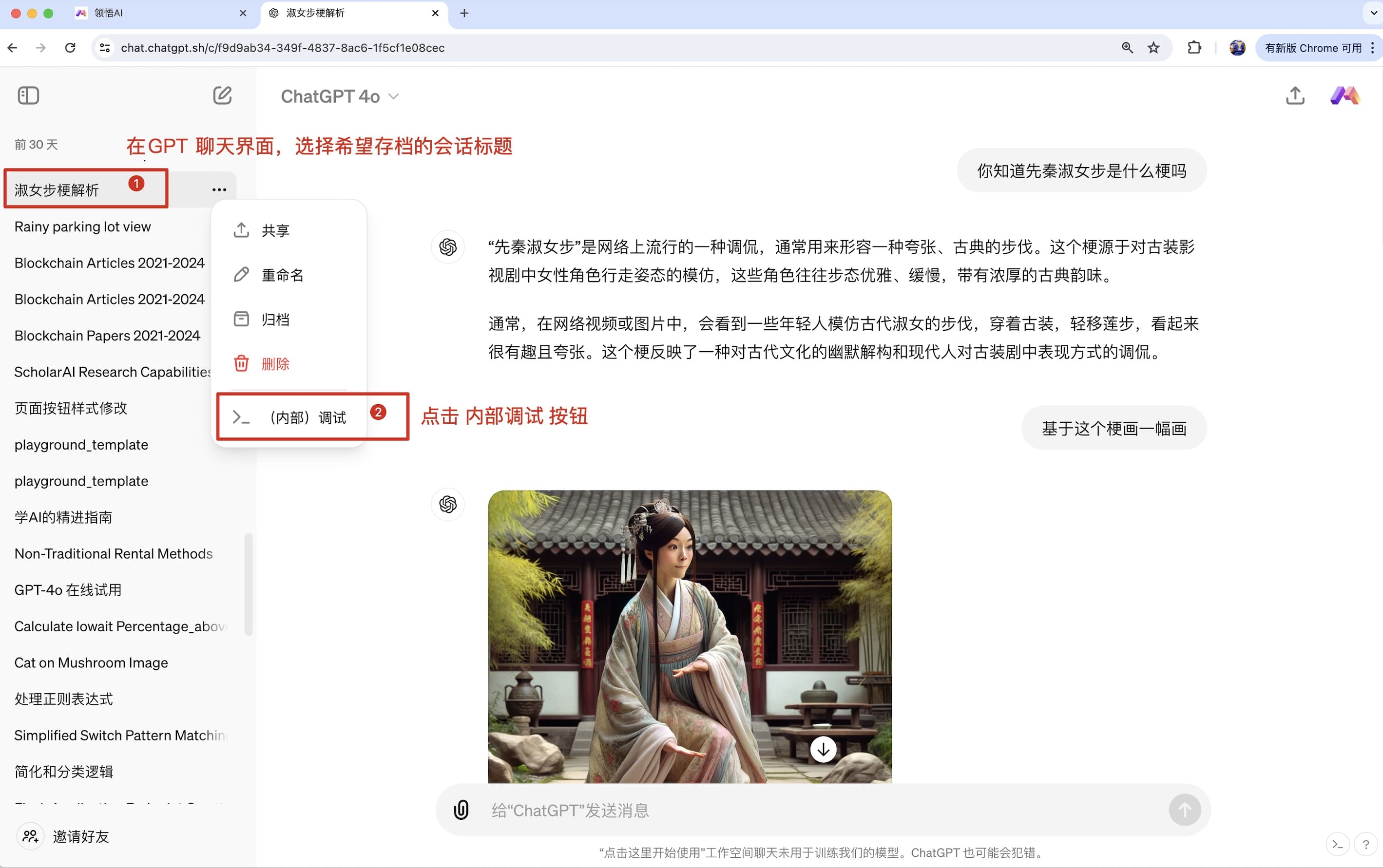Click the bookmark star in address bar

pos(1153,48)
